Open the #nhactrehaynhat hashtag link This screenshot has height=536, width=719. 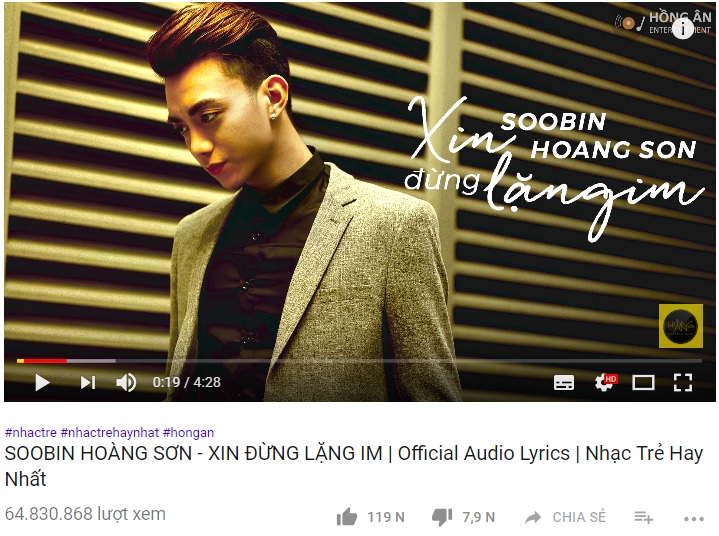110,432
